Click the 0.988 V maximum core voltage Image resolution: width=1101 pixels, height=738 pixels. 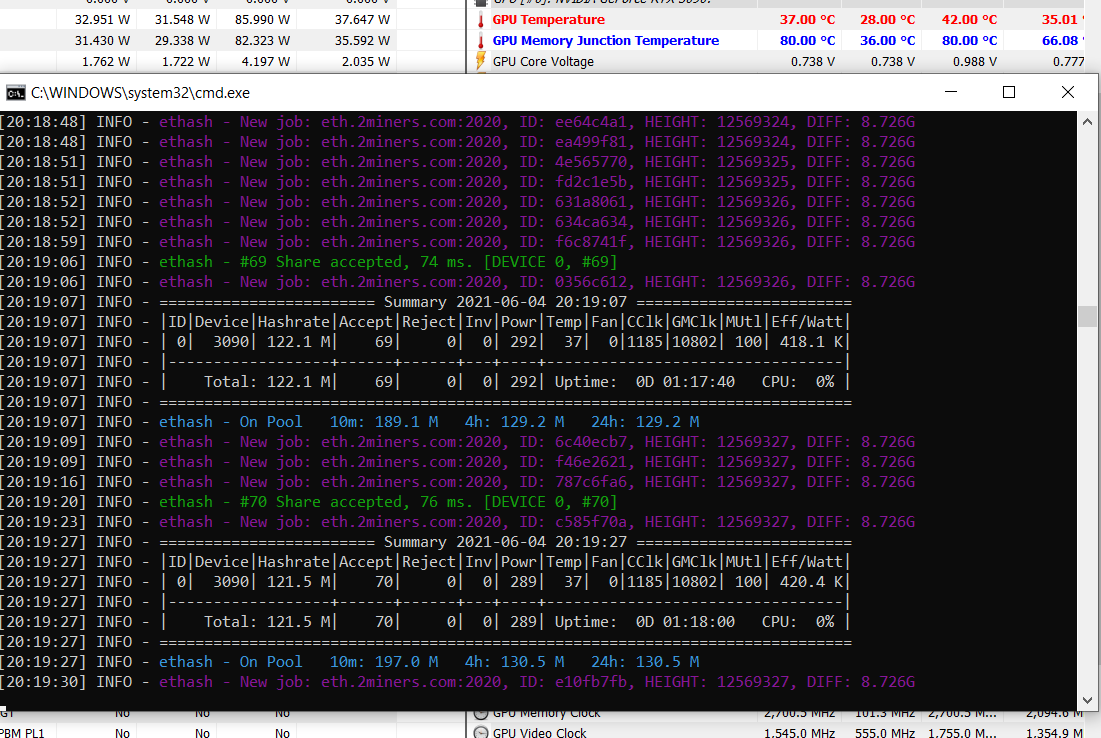click(x=975, y=62)
